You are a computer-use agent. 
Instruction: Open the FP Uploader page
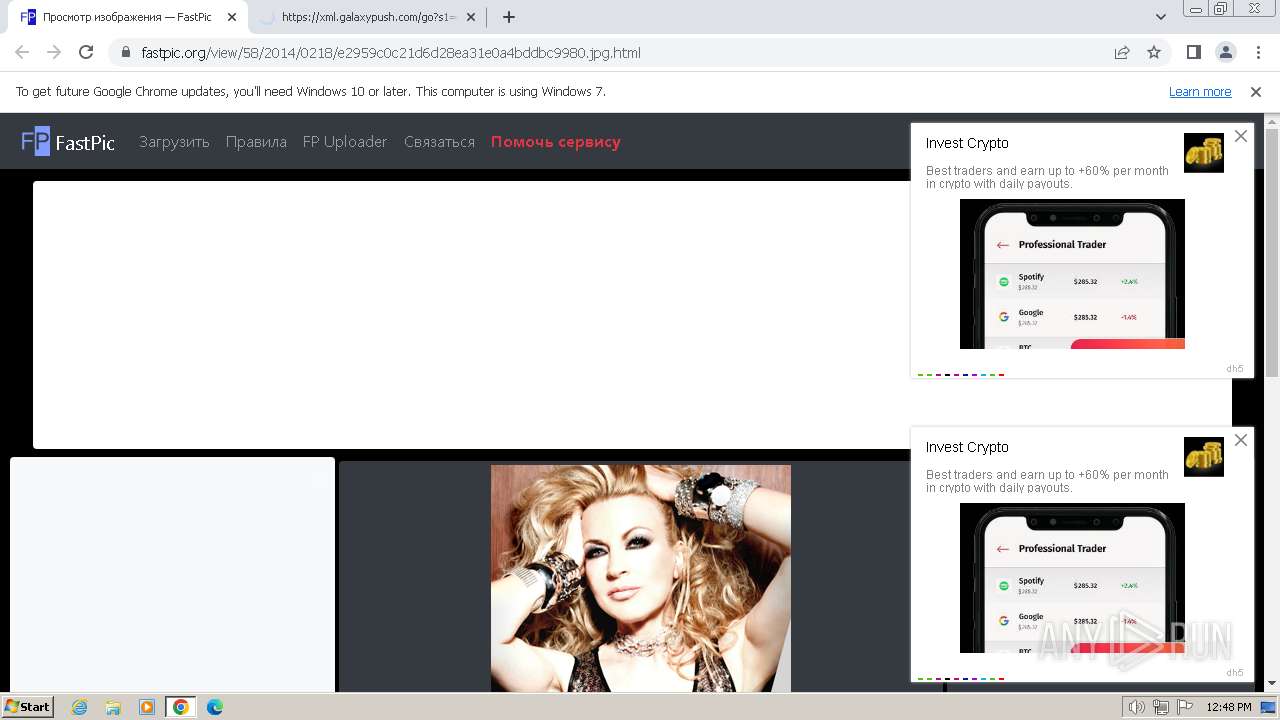point(345,142)
